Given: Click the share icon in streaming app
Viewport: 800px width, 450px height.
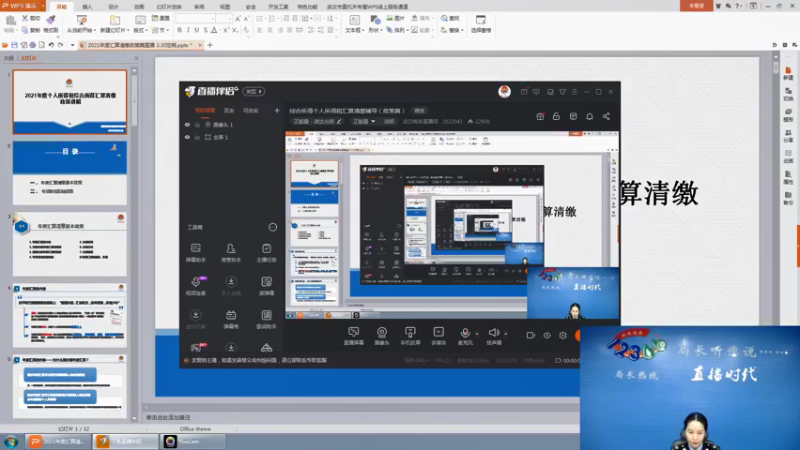Looking at the screenshot, I should [x=606, y=116].
